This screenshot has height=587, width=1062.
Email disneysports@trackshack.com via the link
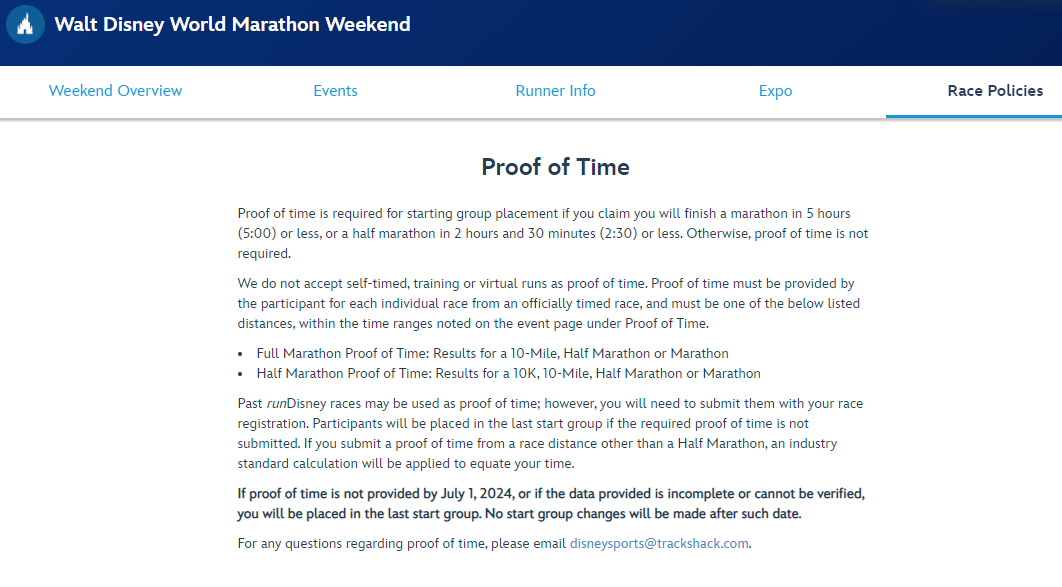pyautogui.click(x=659, y=544)
